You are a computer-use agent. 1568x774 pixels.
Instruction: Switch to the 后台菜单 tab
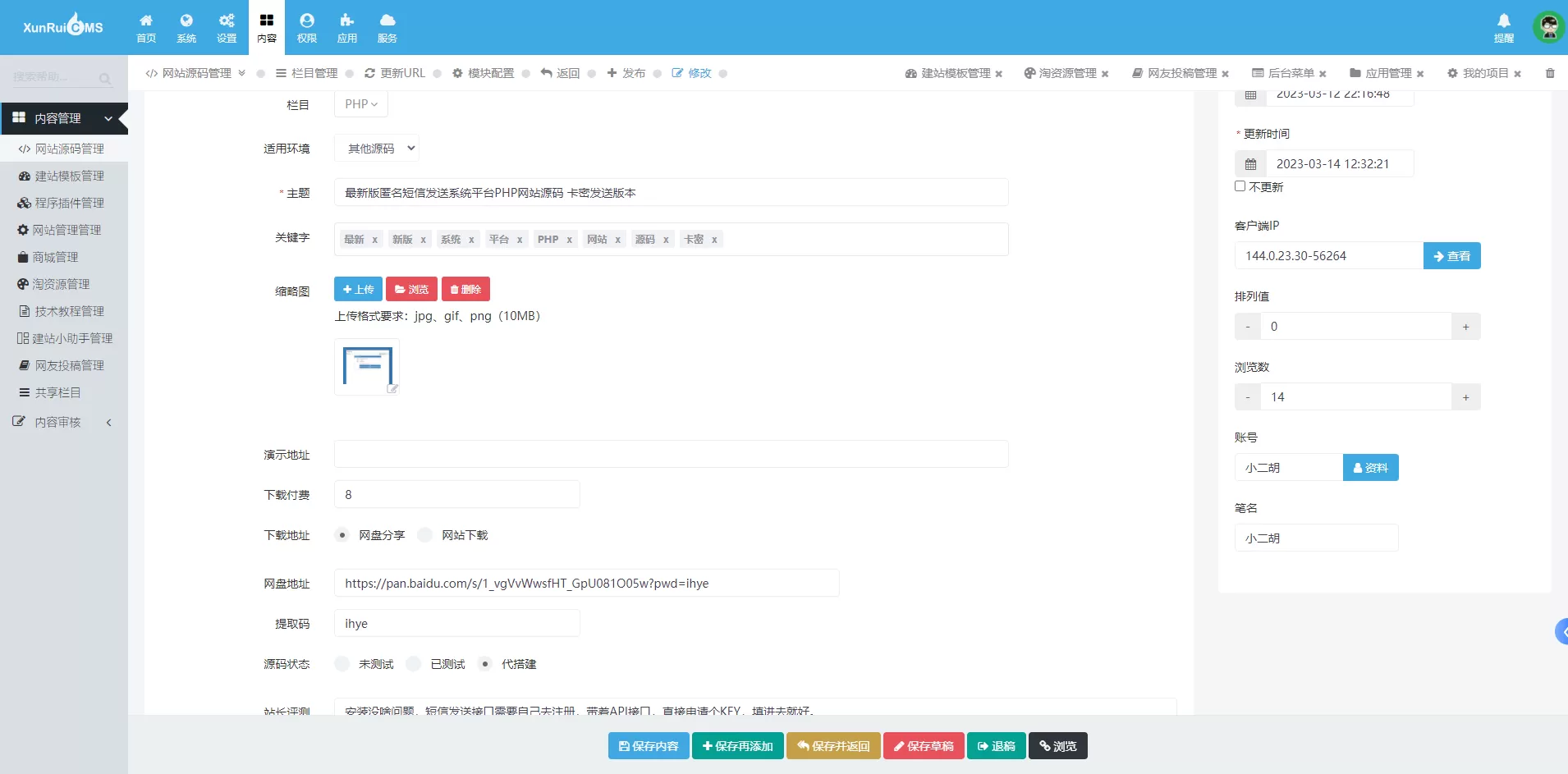pyautogui.click(x=1289, y=73)
